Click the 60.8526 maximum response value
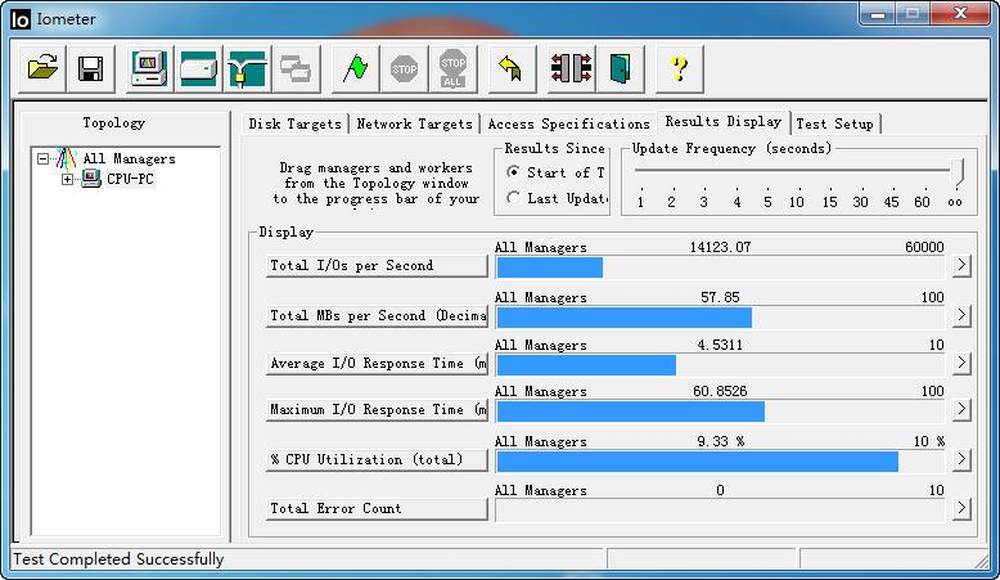 coord(720,391)
